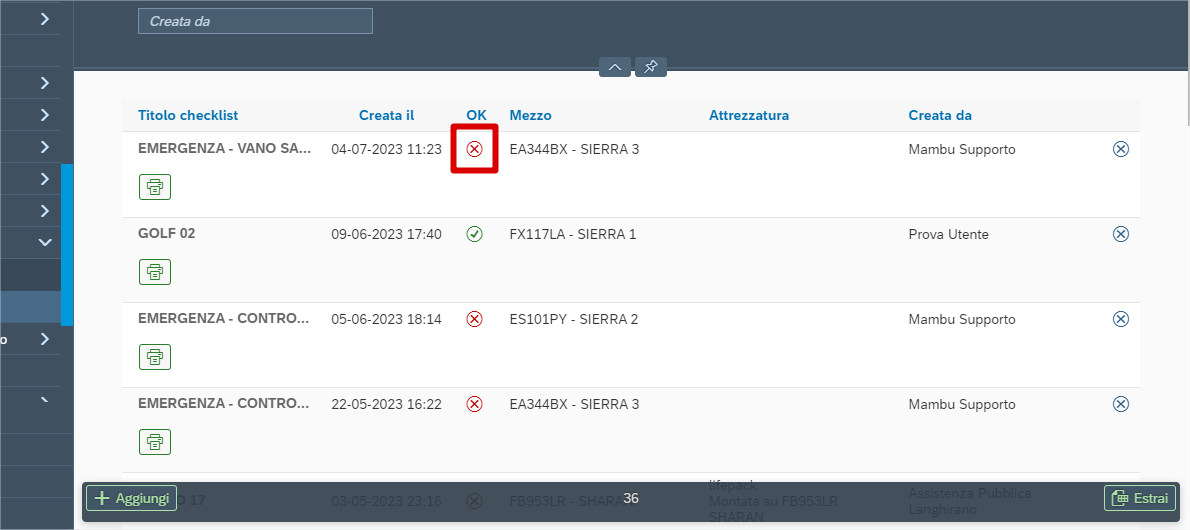This screenshot has width=1190, height=530.
Task: Sort by Titolo checklist column header
Action: click(188, 115)
